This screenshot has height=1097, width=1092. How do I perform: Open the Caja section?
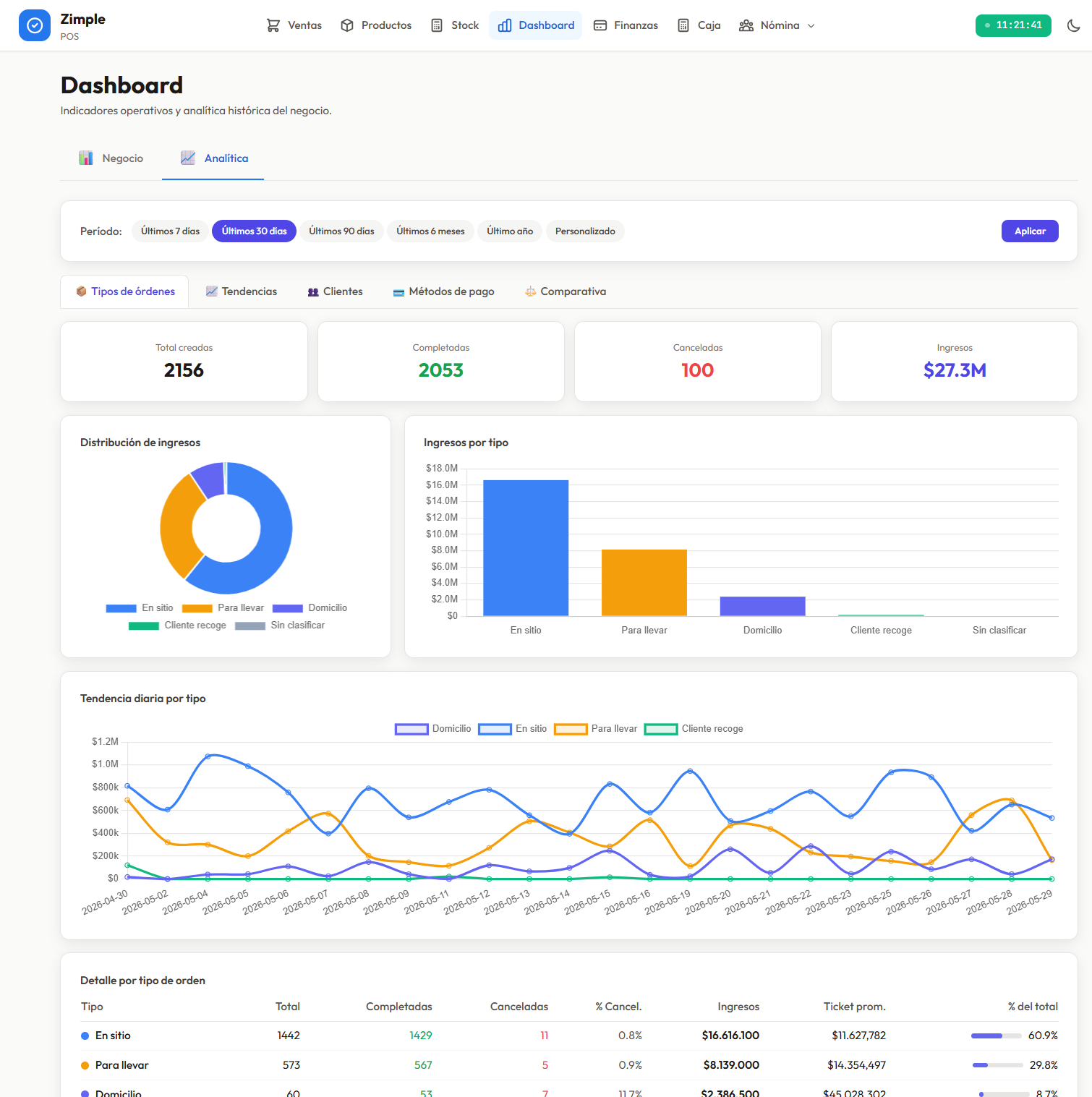coord(699,25)
